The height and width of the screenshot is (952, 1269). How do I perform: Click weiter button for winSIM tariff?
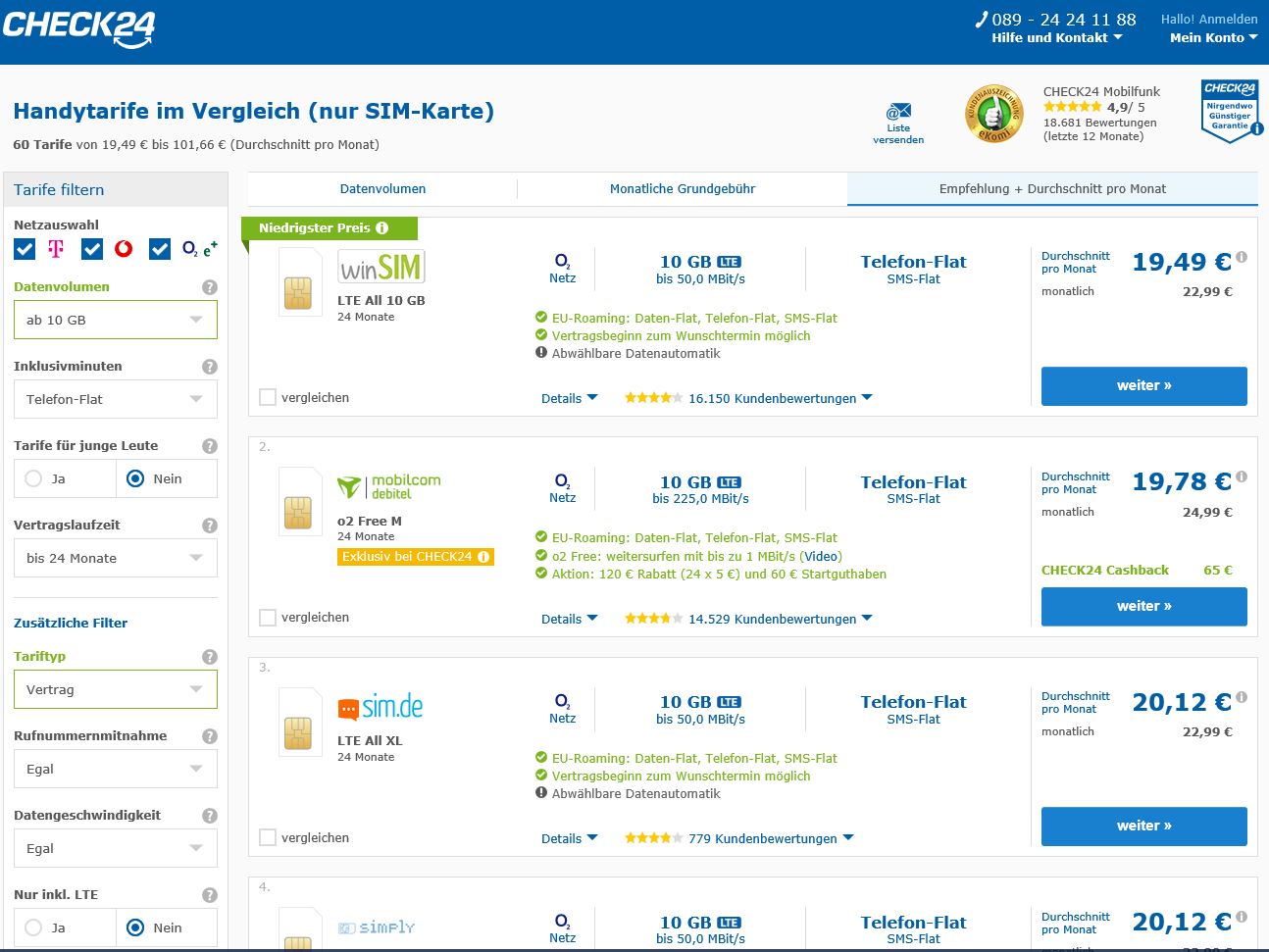[x=1144, y=386]
